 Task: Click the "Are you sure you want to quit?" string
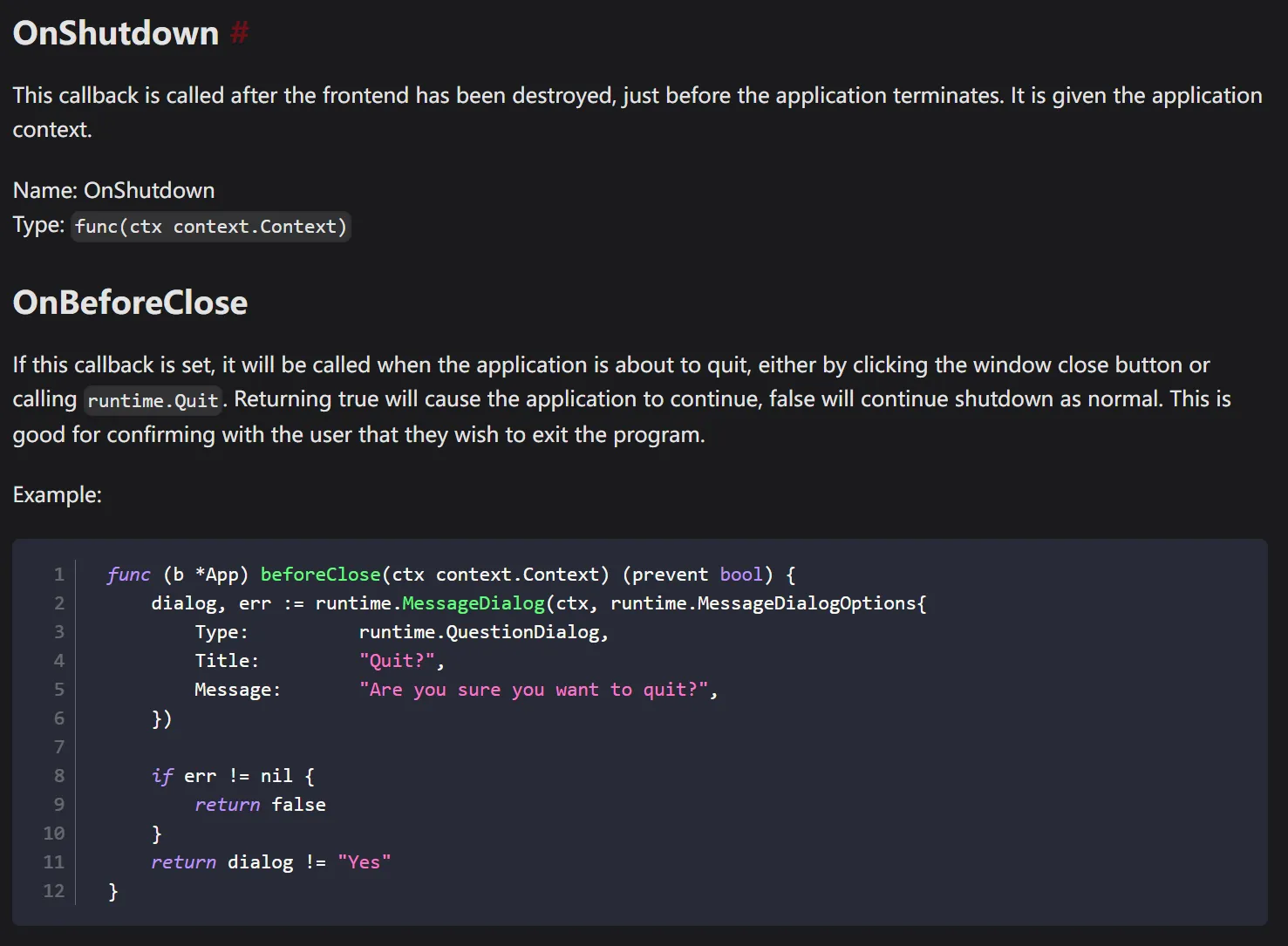pyautogui.click(x=534, y=690)
